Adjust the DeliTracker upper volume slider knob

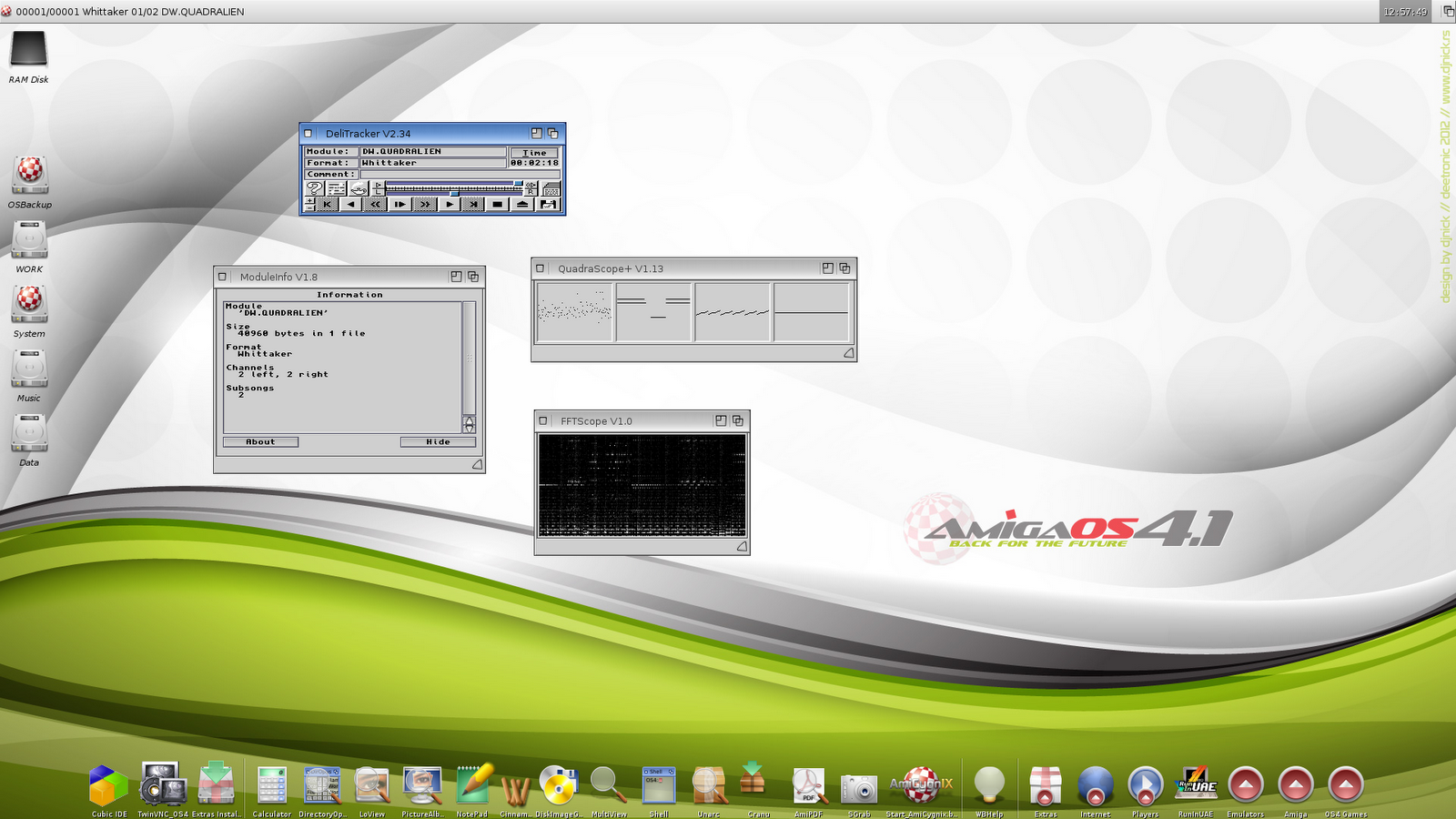(x=518, y=185)
